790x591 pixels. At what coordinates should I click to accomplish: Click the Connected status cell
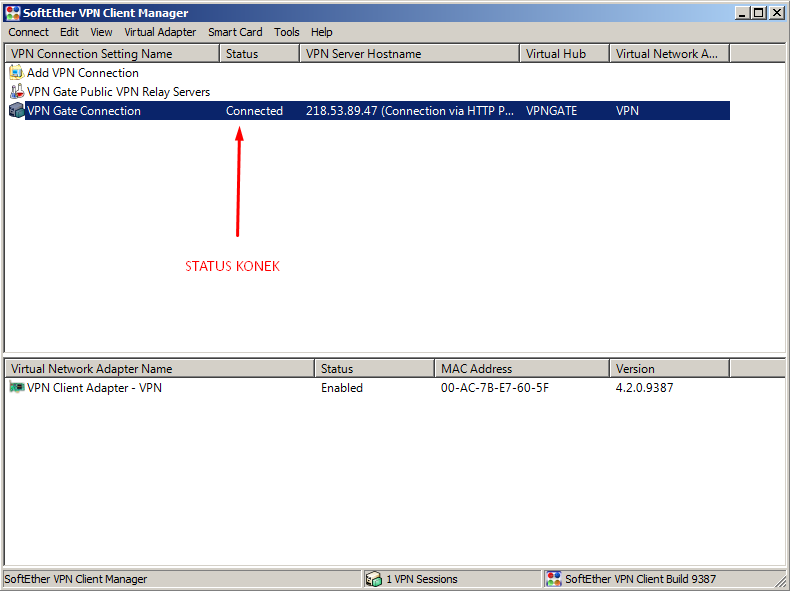[x=254, y=111]
